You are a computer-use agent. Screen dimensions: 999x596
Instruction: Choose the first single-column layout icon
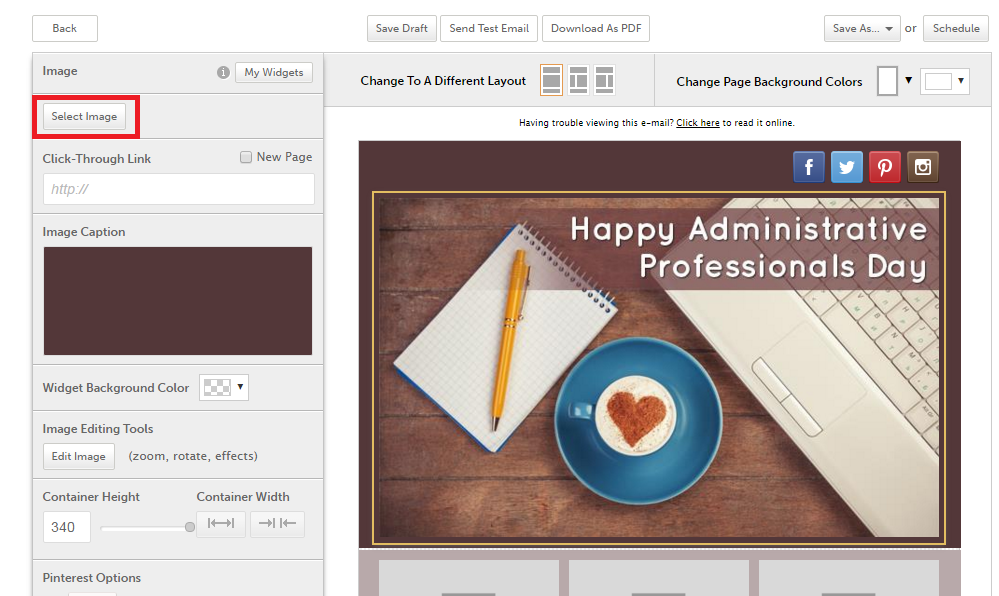pyautogui.click(x=551, y=80)
